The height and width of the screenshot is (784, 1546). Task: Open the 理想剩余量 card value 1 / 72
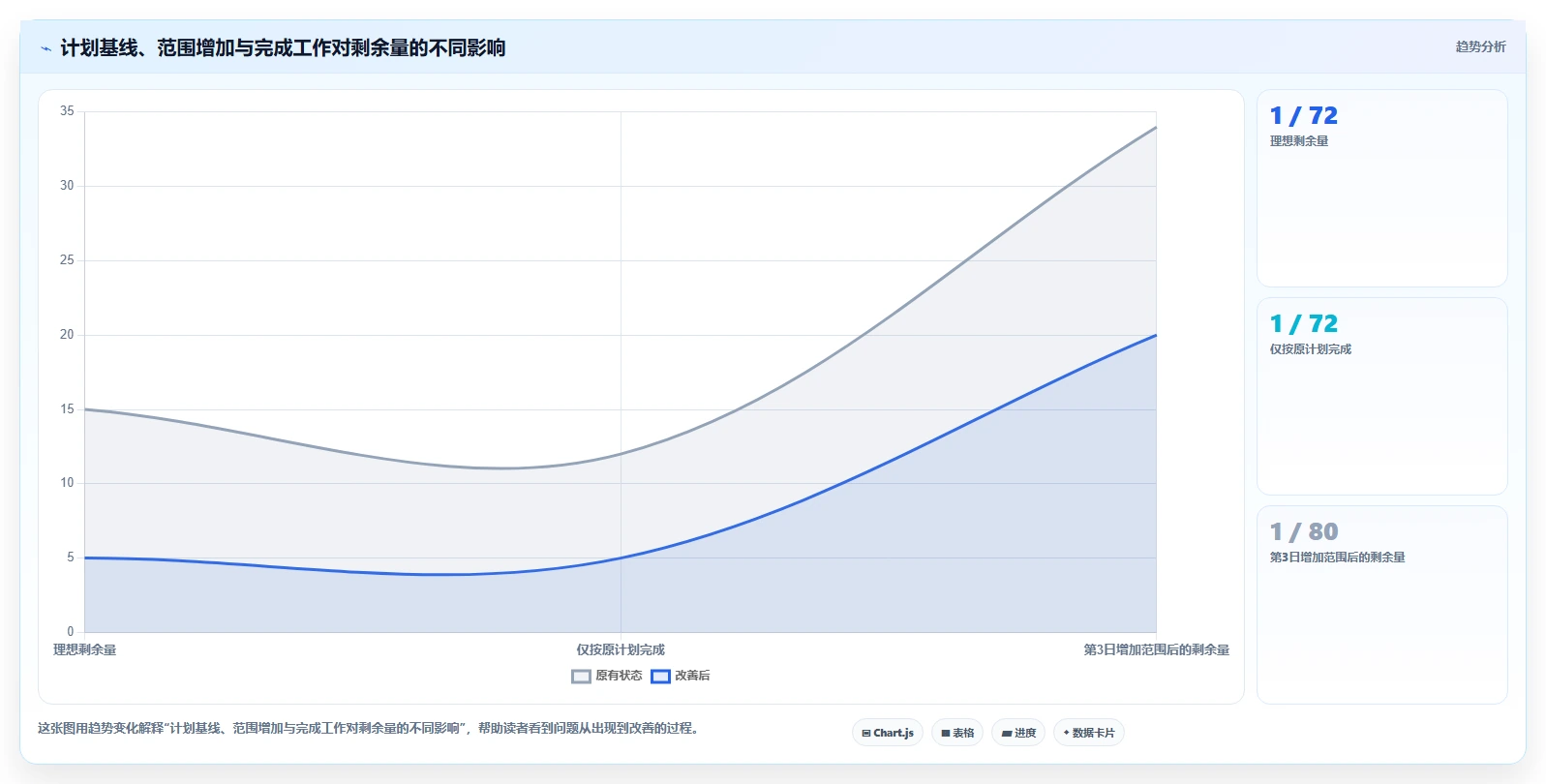pyautogui.click(x=1304, y=116)
